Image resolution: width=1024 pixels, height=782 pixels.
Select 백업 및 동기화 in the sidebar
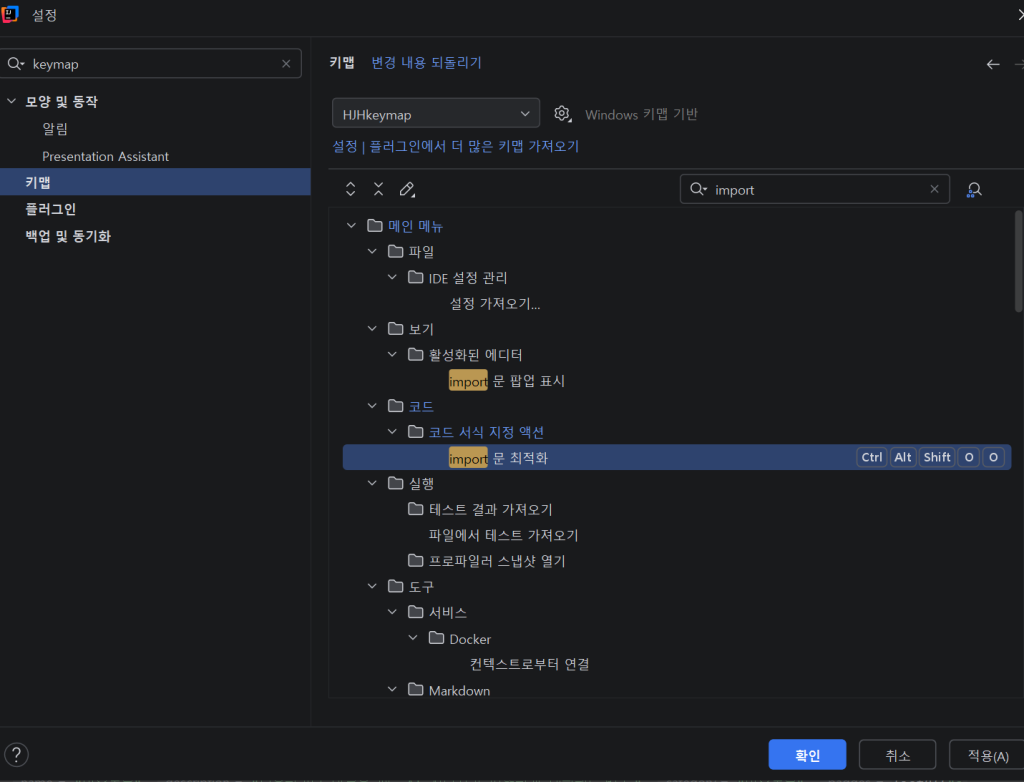tap(68, 237)
